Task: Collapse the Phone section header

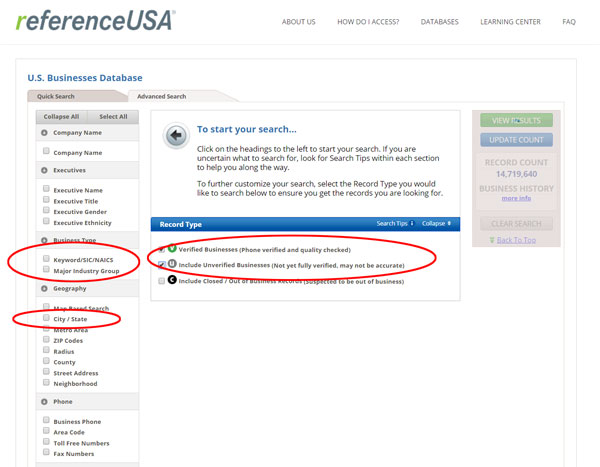Action: pos(87,402)
